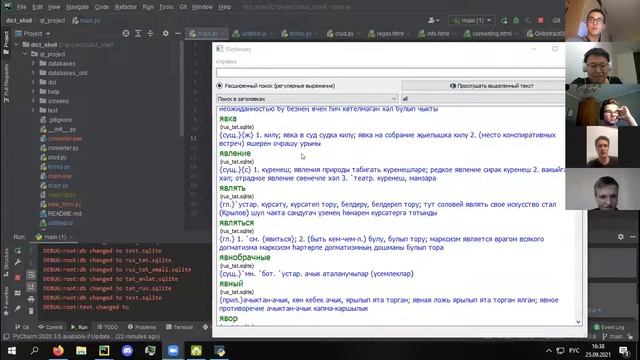Screen dimensions: 640x360
Task: Open the File menu
Action: pos(21,7)
